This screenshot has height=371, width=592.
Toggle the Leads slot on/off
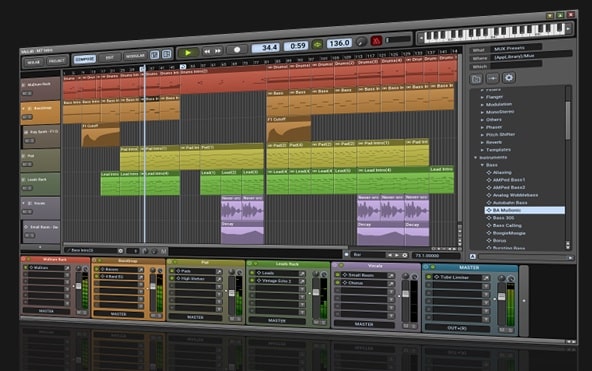[252, 272]
